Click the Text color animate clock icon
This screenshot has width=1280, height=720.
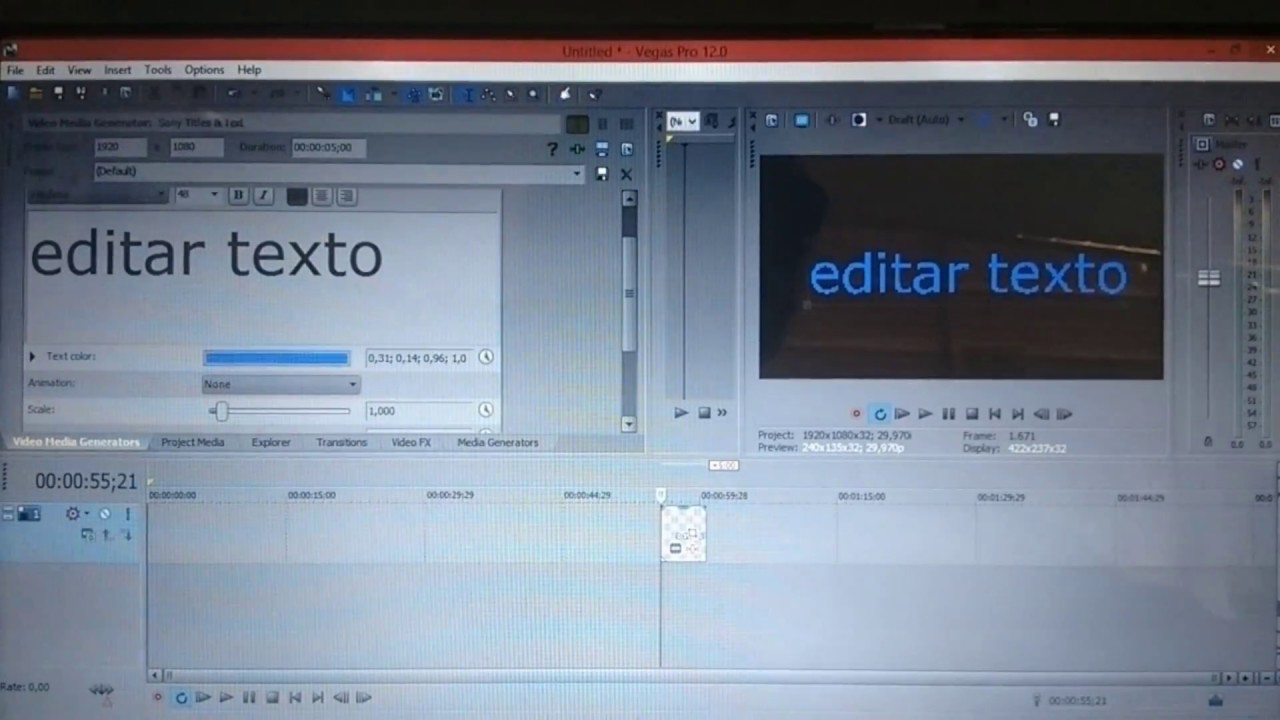pyautogui.click(x=486, y=357)
